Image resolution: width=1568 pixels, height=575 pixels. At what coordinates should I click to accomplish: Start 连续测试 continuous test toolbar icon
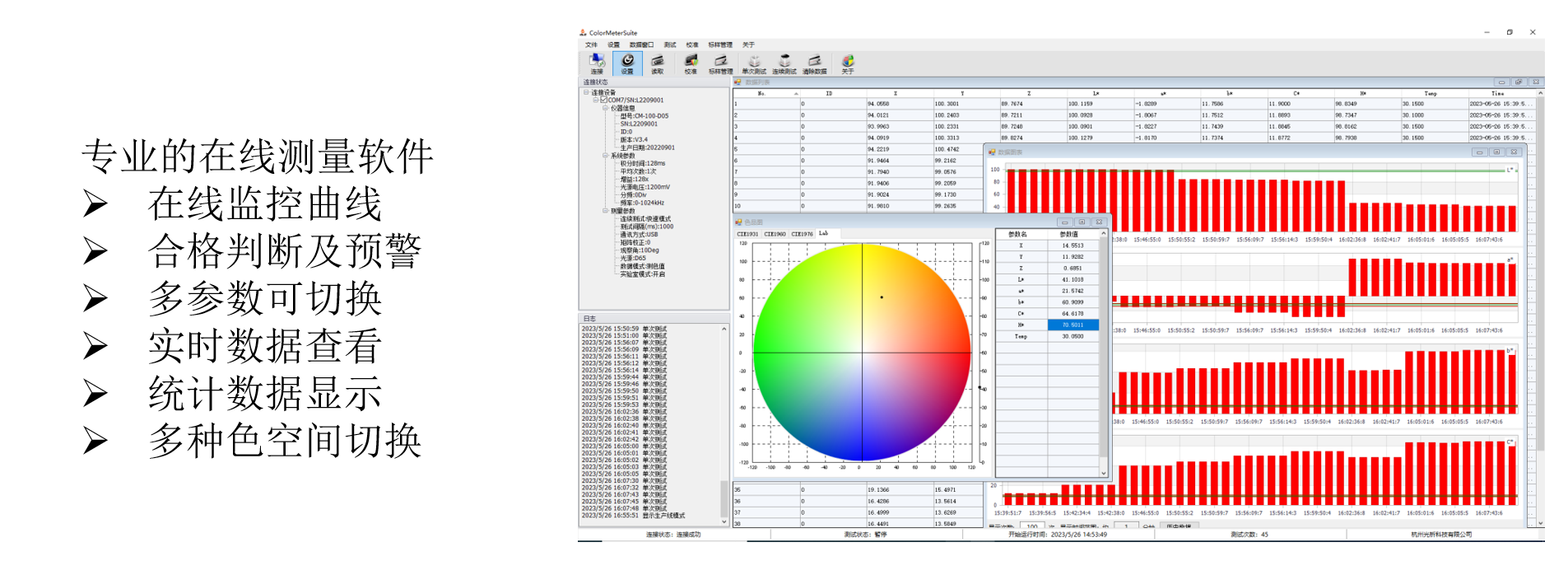(784, 63)
